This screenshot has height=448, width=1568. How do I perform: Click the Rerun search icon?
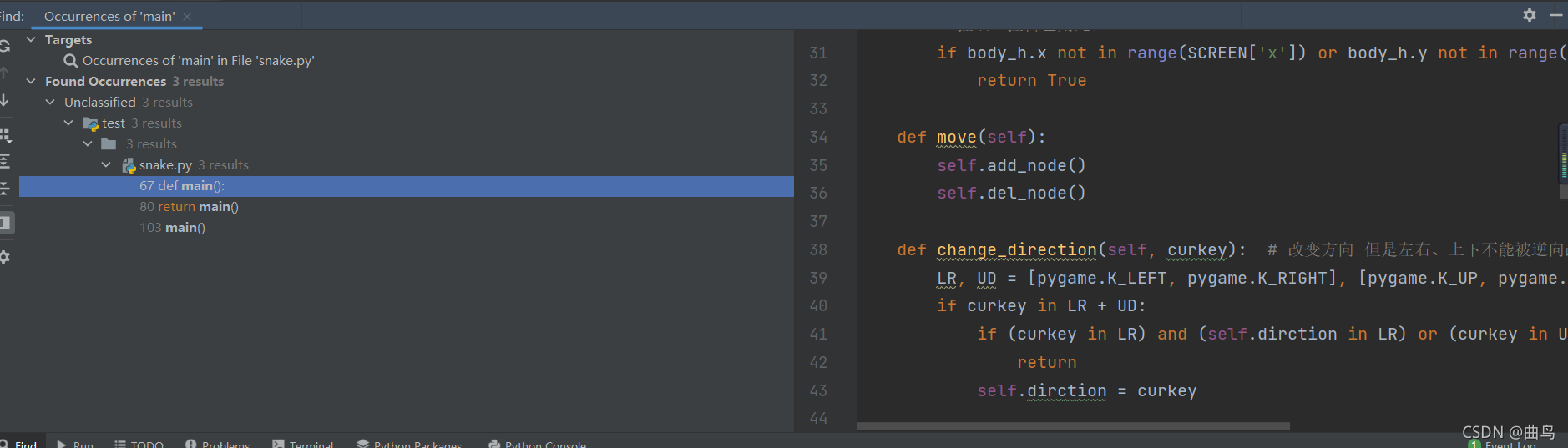[x=4, y=46]
